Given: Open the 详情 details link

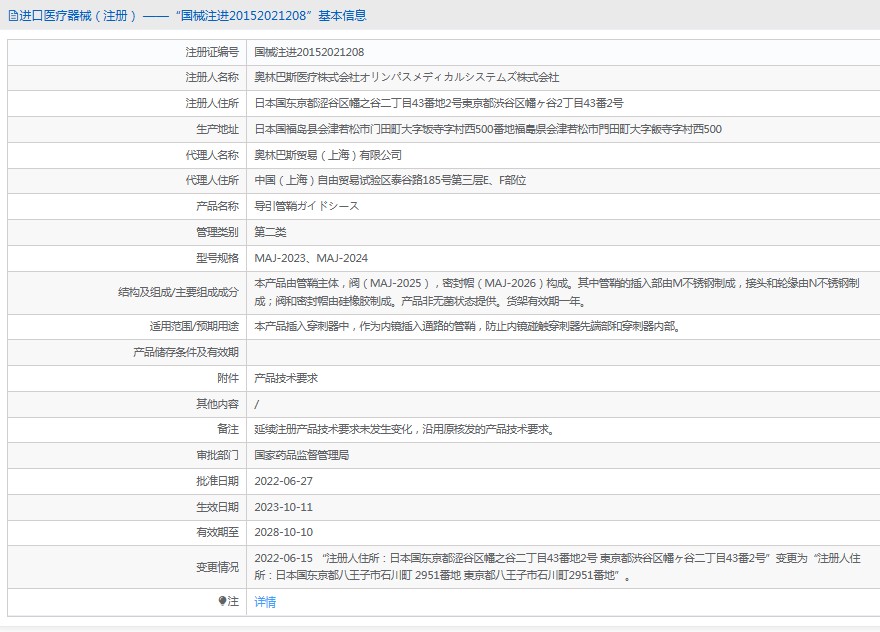Looking at the screenshot, I should point(265,602).
